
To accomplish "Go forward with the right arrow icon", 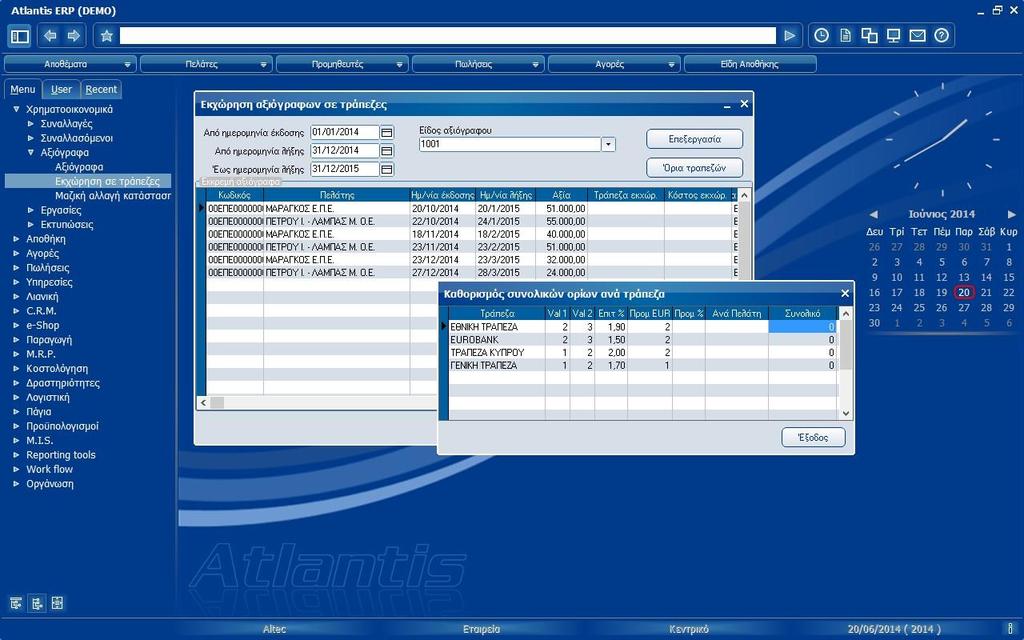I will point(74,36).
